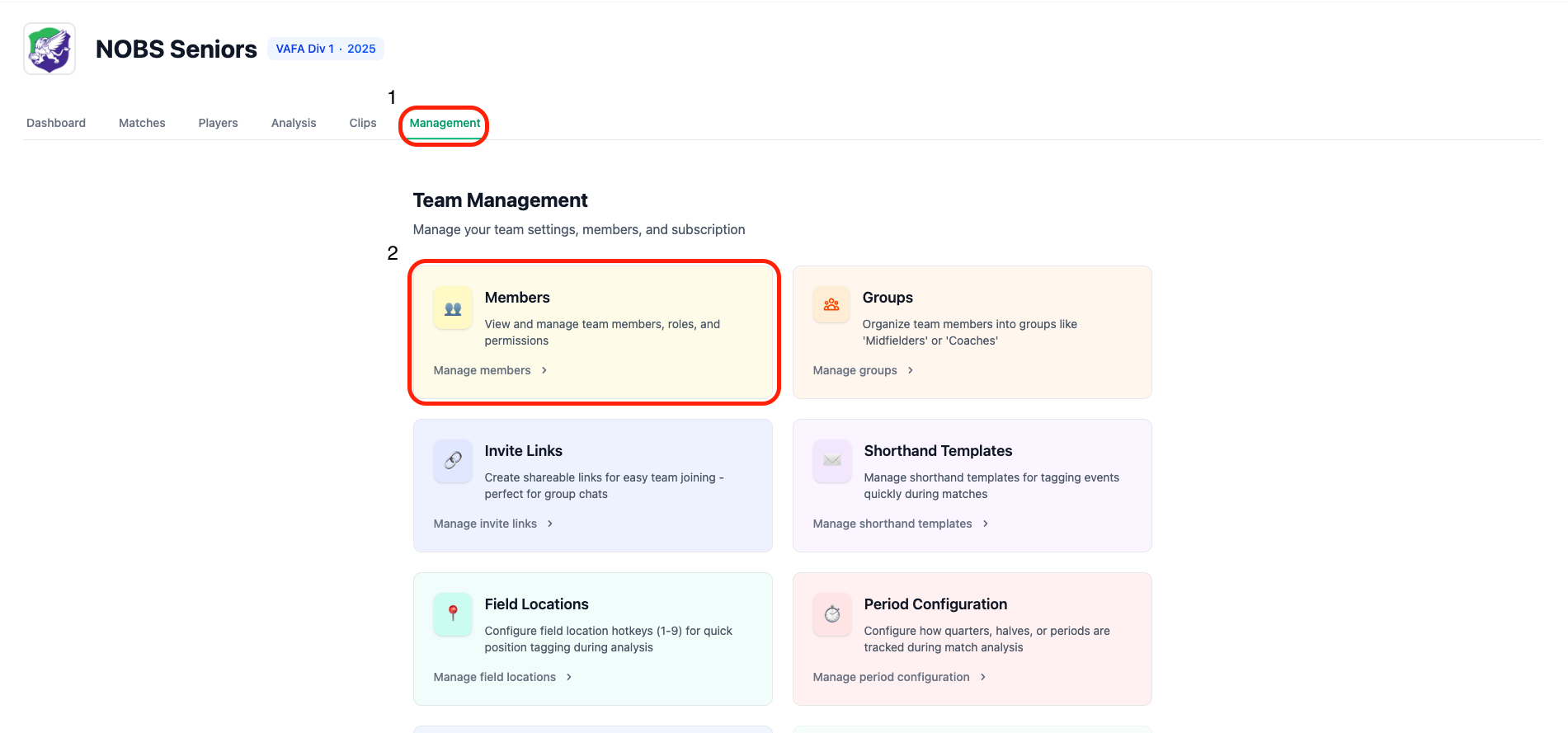Open the Analysis tab
Screen dimensions: 1568x733
[294, 123]
